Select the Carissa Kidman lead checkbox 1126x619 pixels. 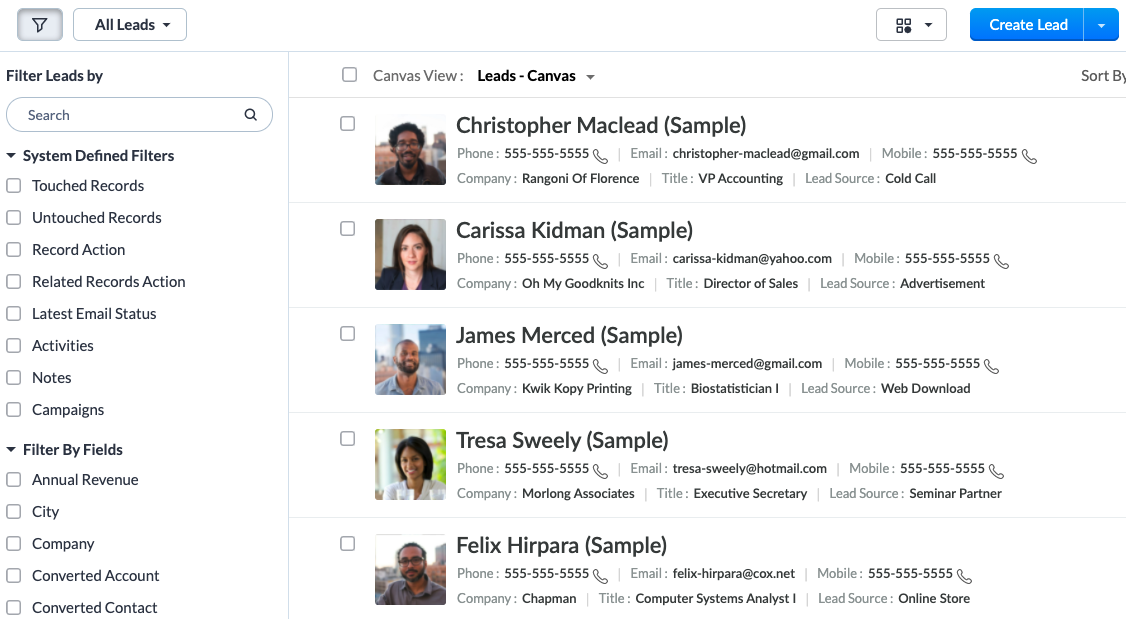click(348, 229)
